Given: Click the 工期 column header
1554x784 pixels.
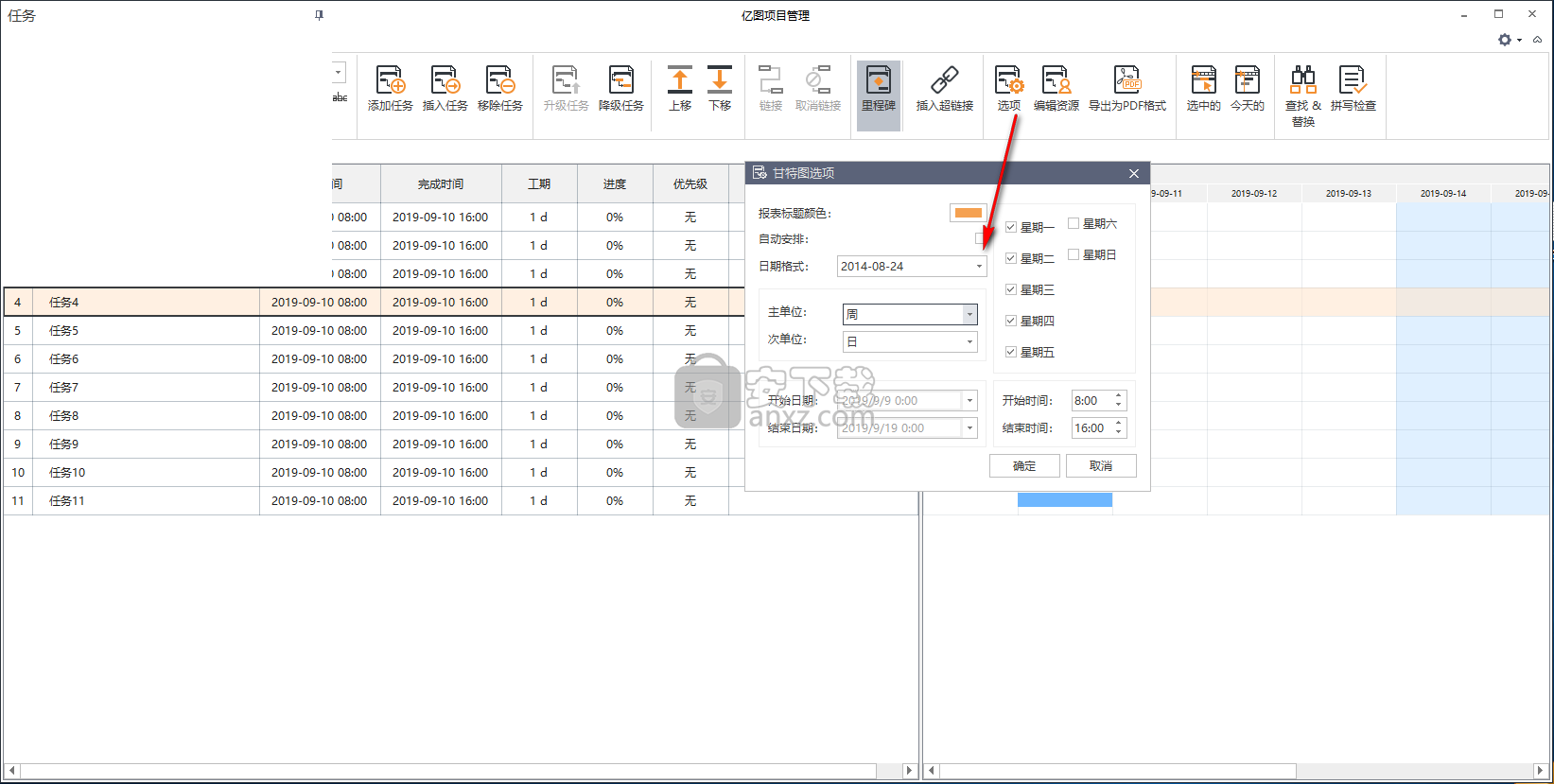Looking at the screenshot, I should (539, 184).
